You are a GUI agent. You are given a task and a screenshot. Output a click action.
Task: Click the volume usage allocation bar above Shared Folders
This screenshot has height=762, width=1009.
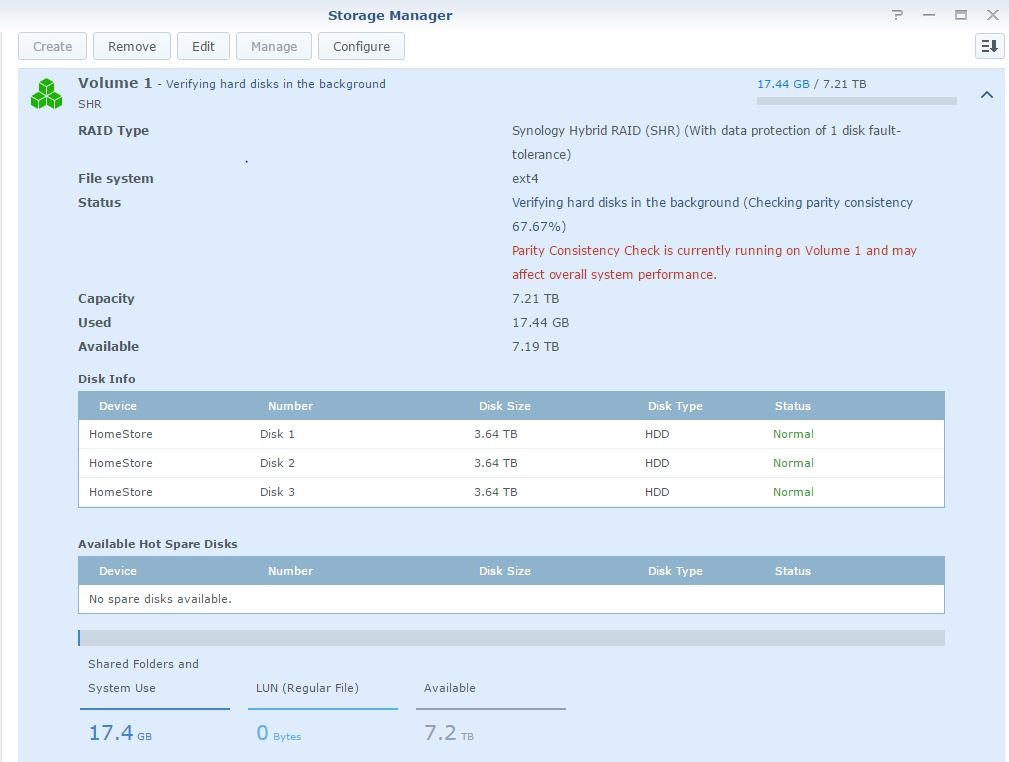(512, 638)
